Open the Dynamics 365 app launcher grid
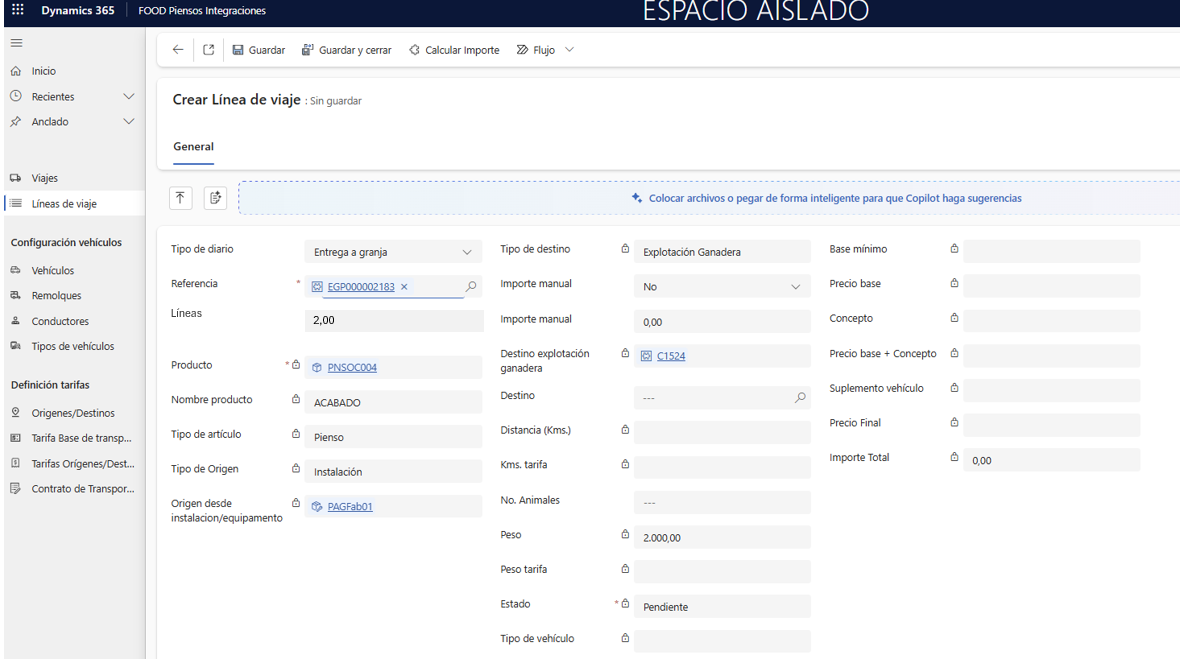The width and height of the screenshot is (1186, 662). 18,10
